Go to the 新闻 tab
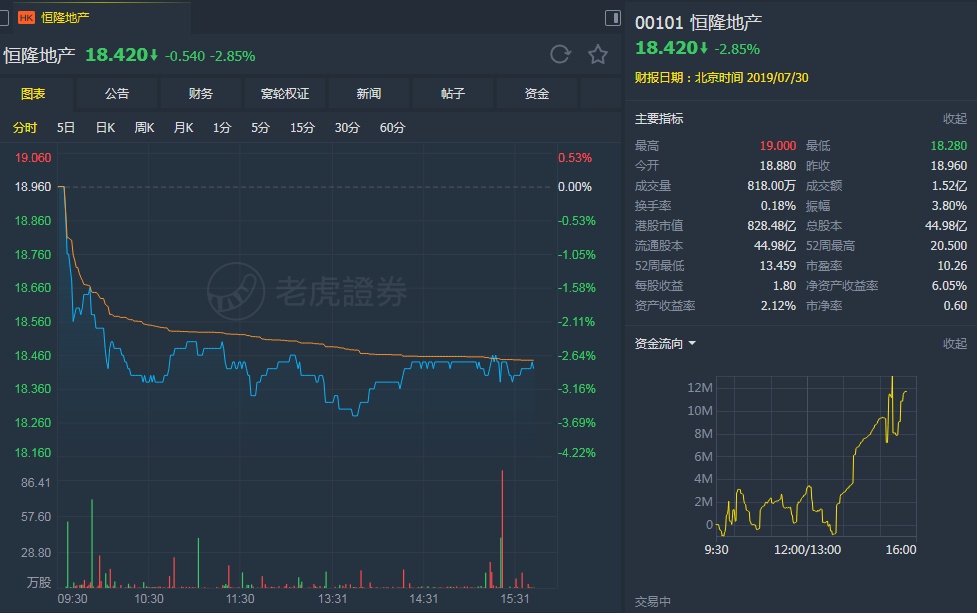 (369, 94)
